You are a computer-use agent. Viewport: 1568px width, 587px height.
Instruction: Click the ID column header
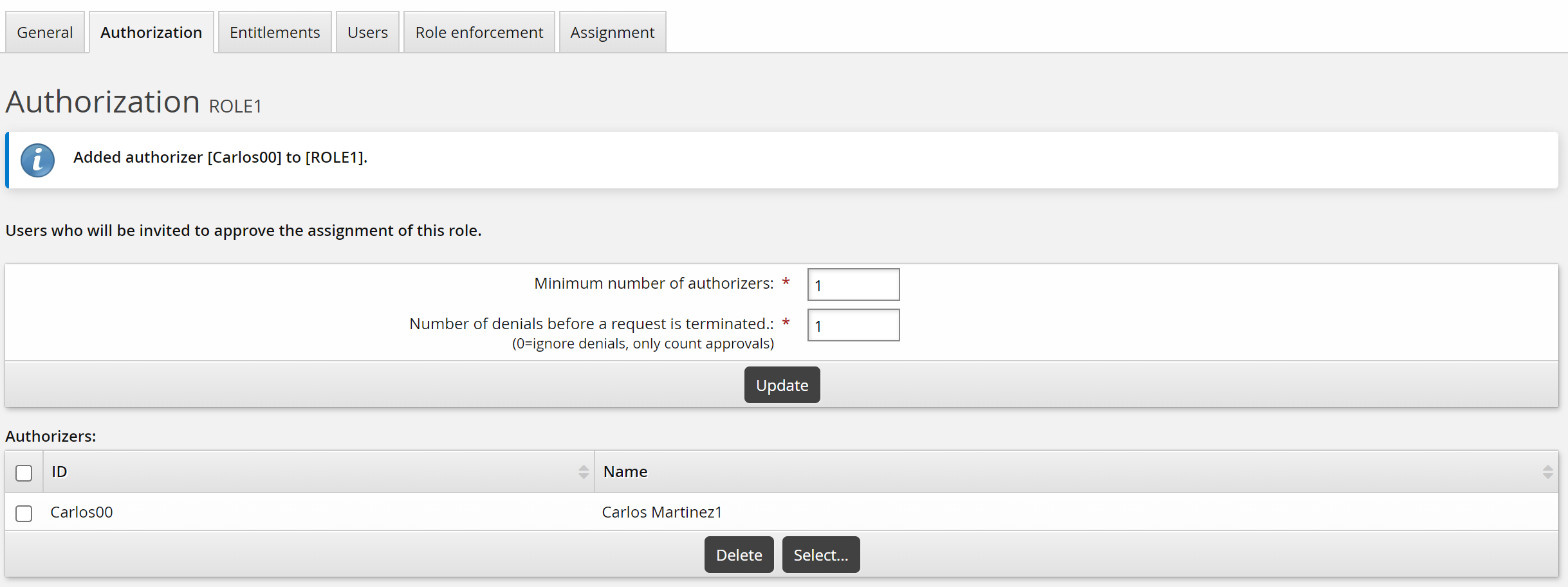(59, 472)
